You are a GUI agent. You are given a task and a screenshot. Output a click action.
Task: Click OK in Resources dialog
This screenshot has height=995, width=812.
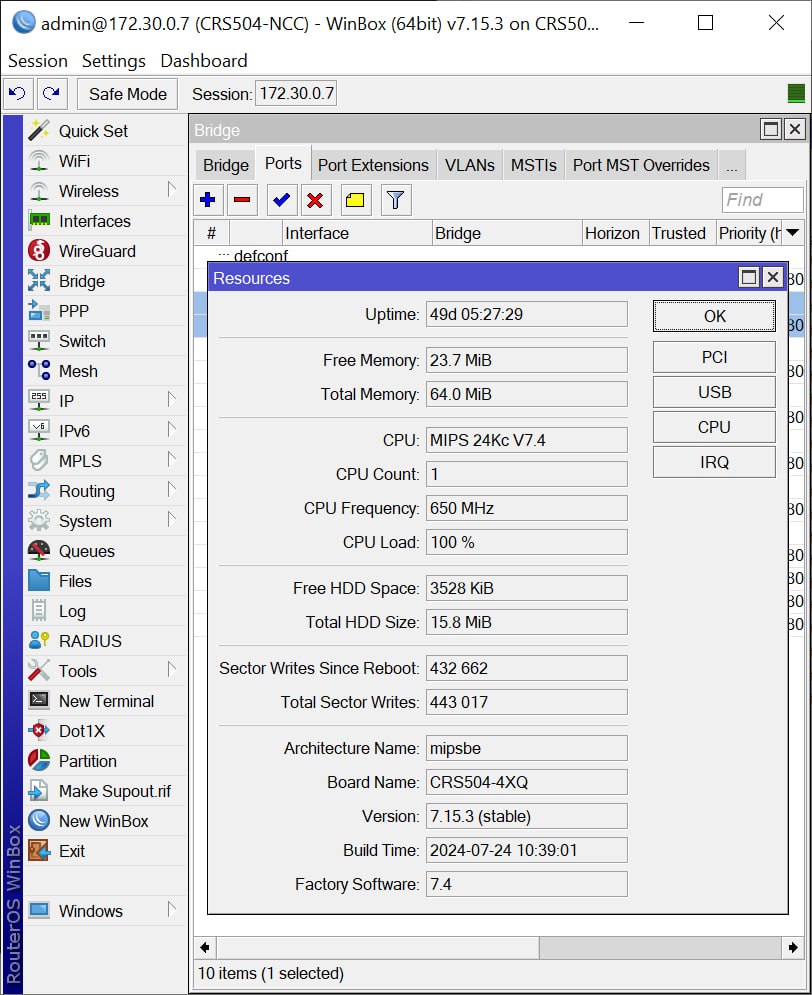[714, 316]
